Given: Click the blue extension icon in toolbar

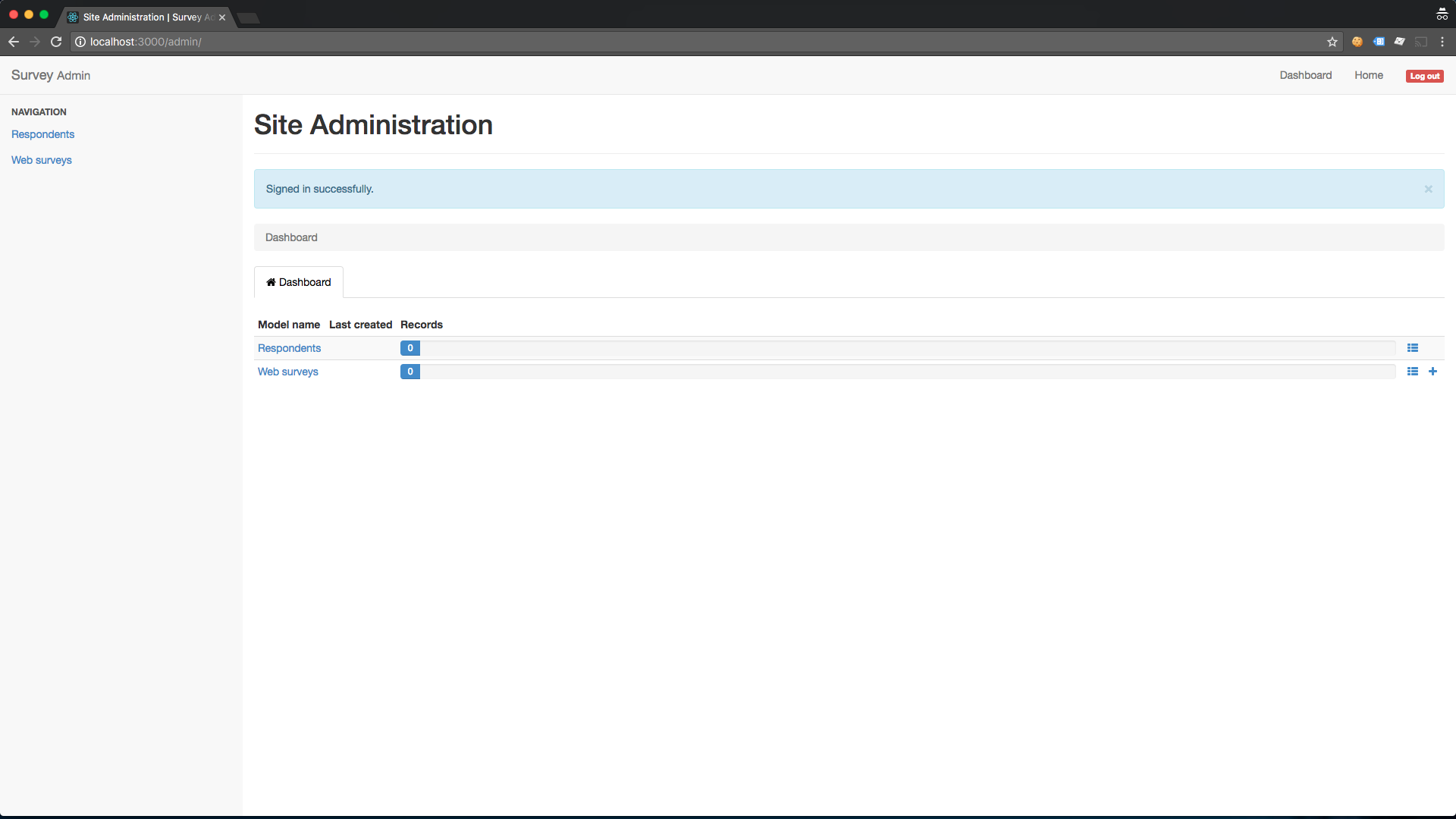Looking at the screenshot, I should (x=1379, y=42).
